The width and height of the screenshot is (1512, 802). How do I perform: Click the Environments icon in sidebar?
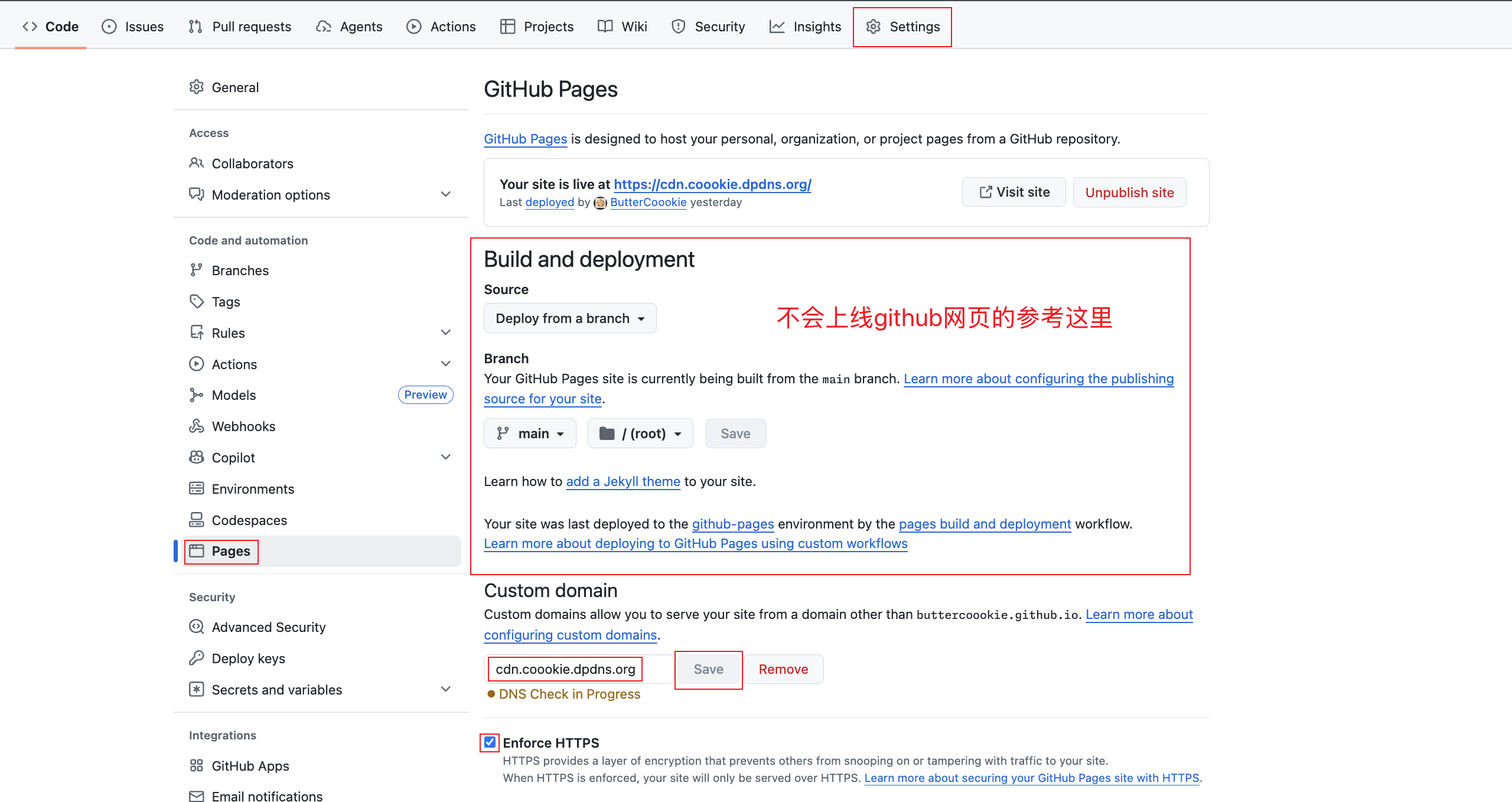point(196,489)
